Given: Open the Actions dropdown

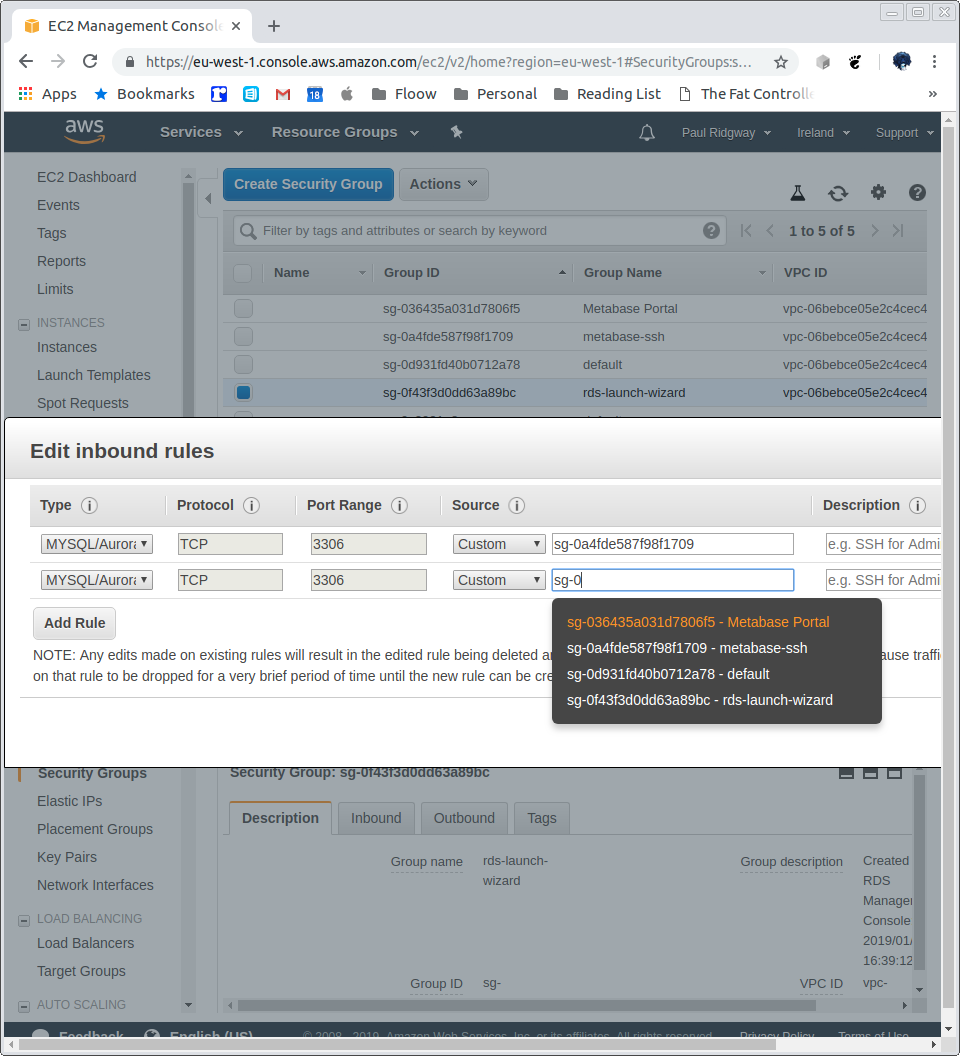Looking at the screenshot, I should click(443, 184).
